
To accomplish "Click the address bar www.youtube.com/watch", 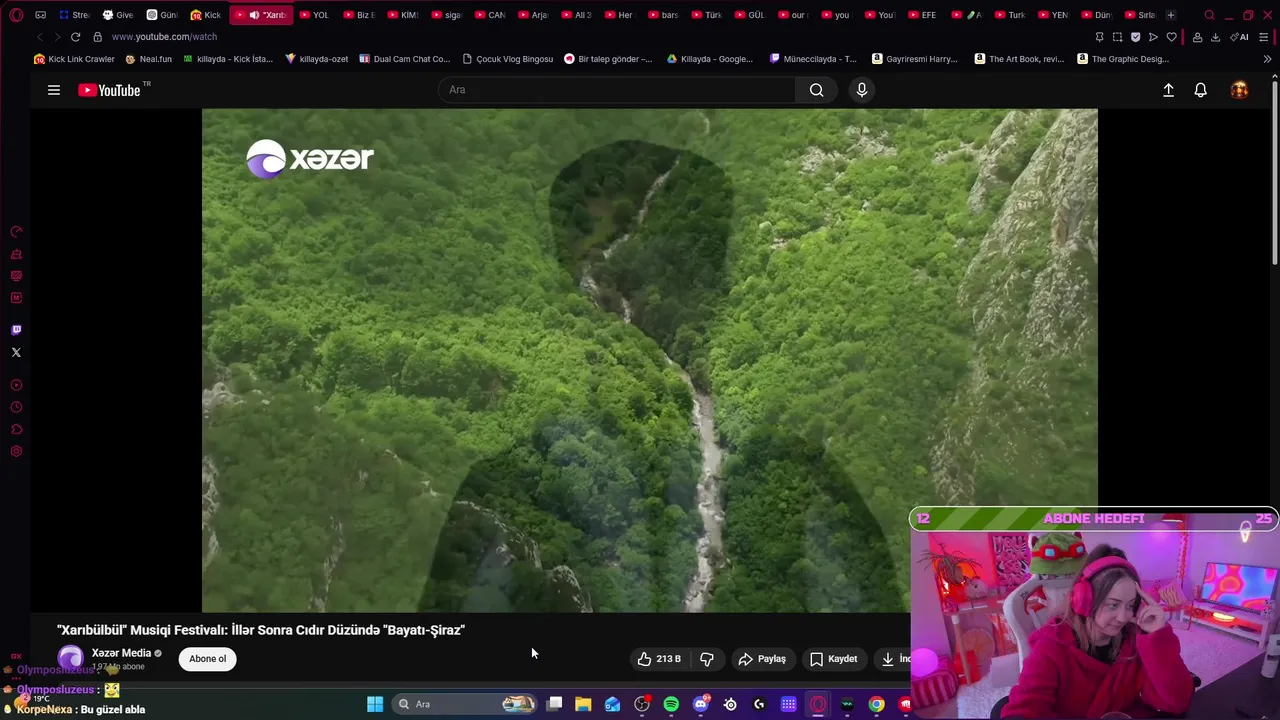I will click(164, 37).
